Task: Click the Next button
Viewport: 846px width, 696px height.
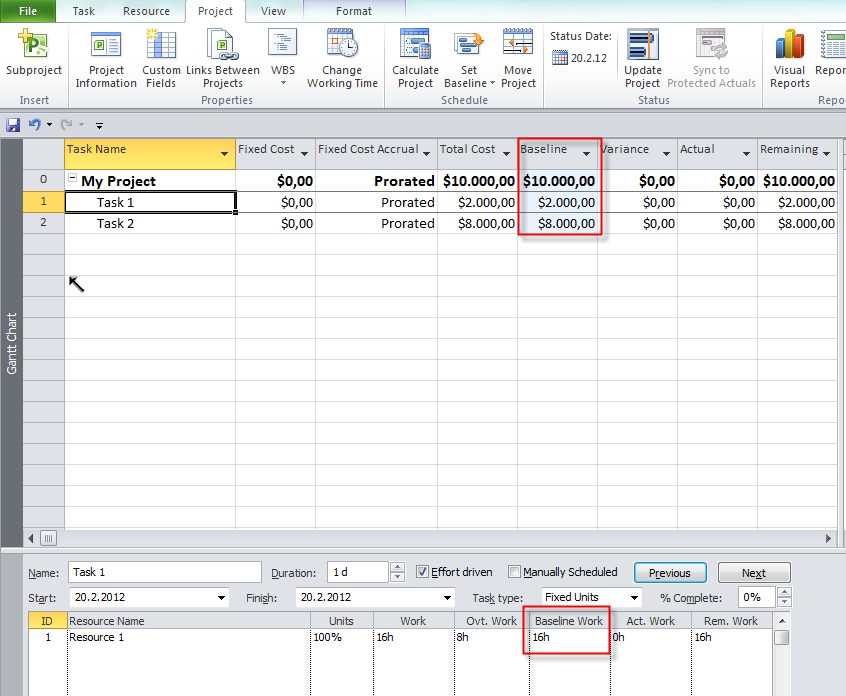Action: click(754, 573)
